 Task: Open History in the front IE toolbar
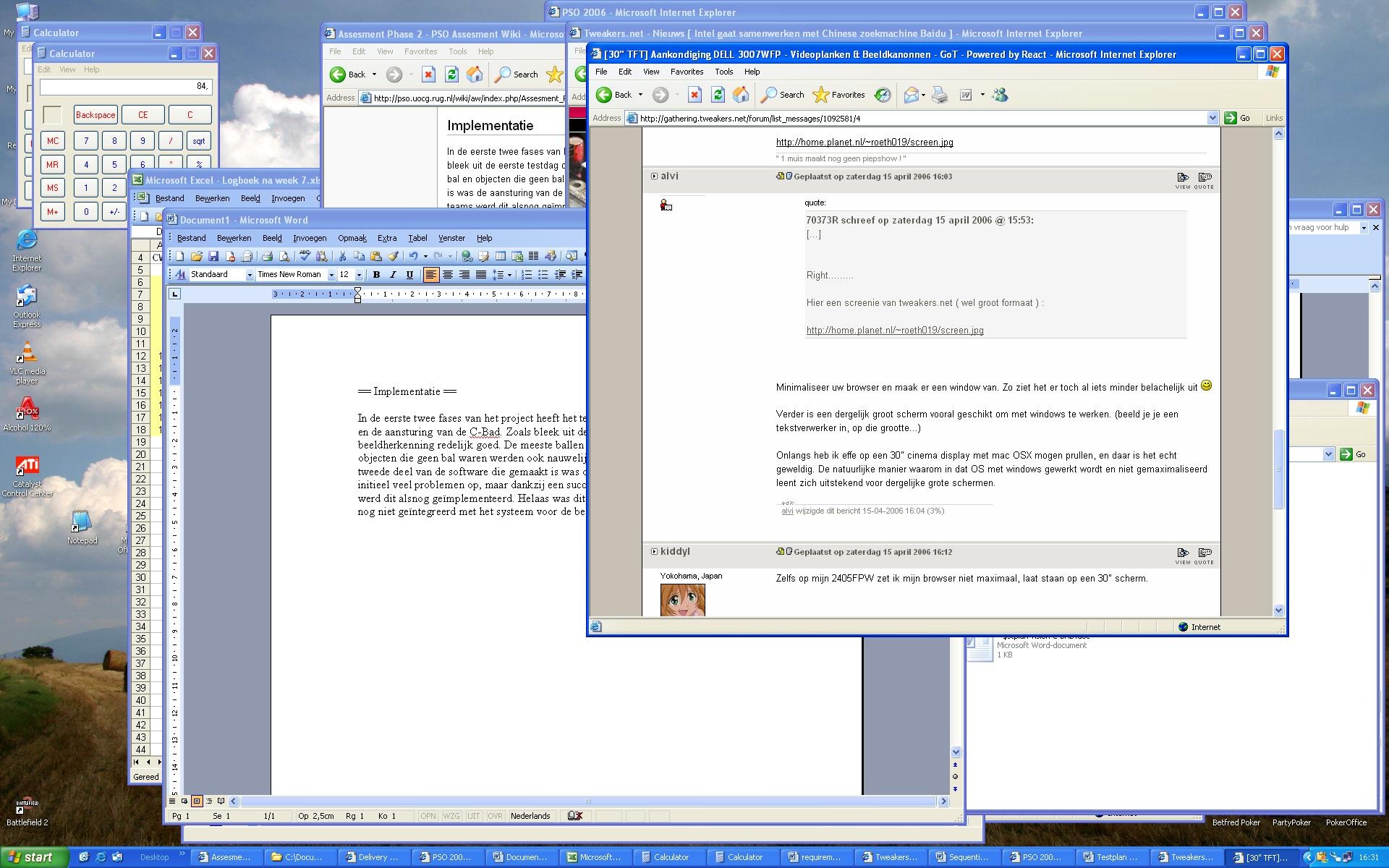[x=883, y=95]
